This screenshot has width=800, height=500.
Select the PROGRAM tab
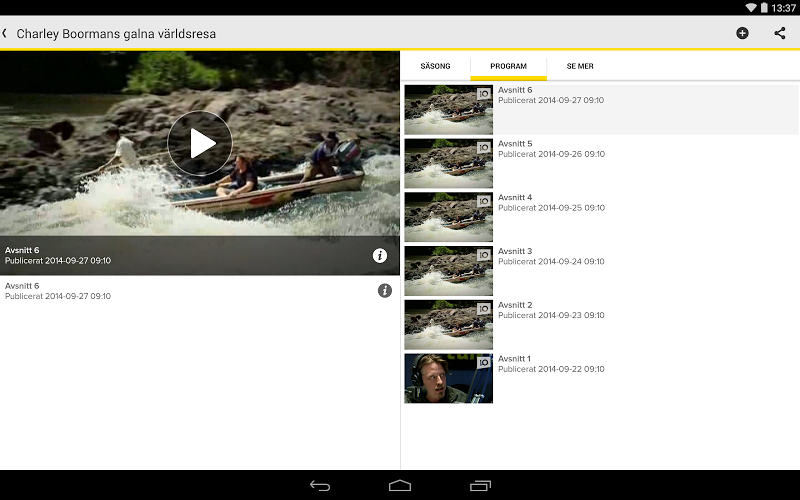tap(508, 66)
